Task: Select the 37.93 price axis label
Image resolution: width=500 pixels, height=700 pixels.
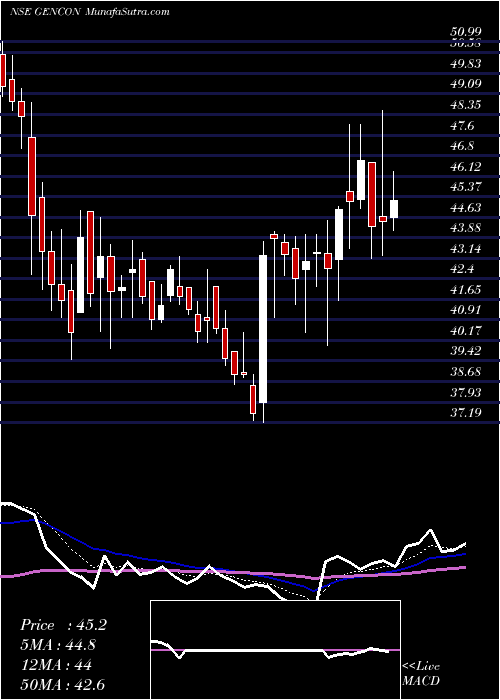Action: (465, 392)
